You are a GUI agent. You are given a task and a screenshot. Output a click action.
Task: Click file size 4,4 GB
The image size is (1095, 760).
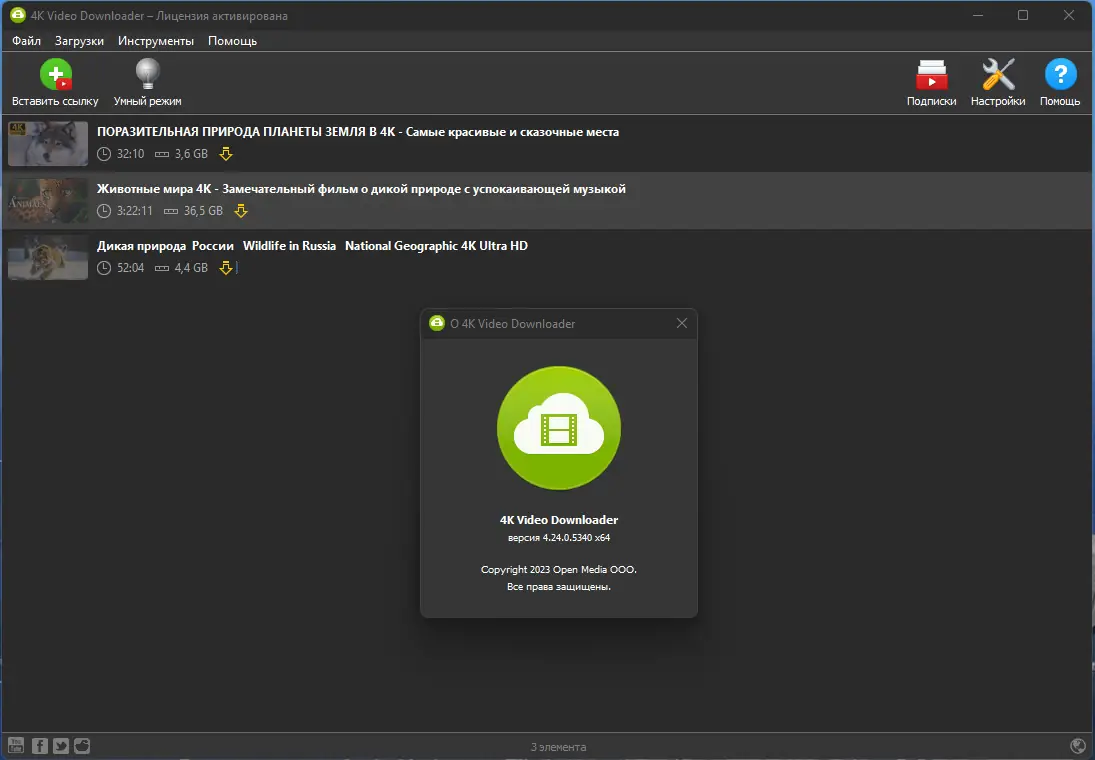point(191,268)
